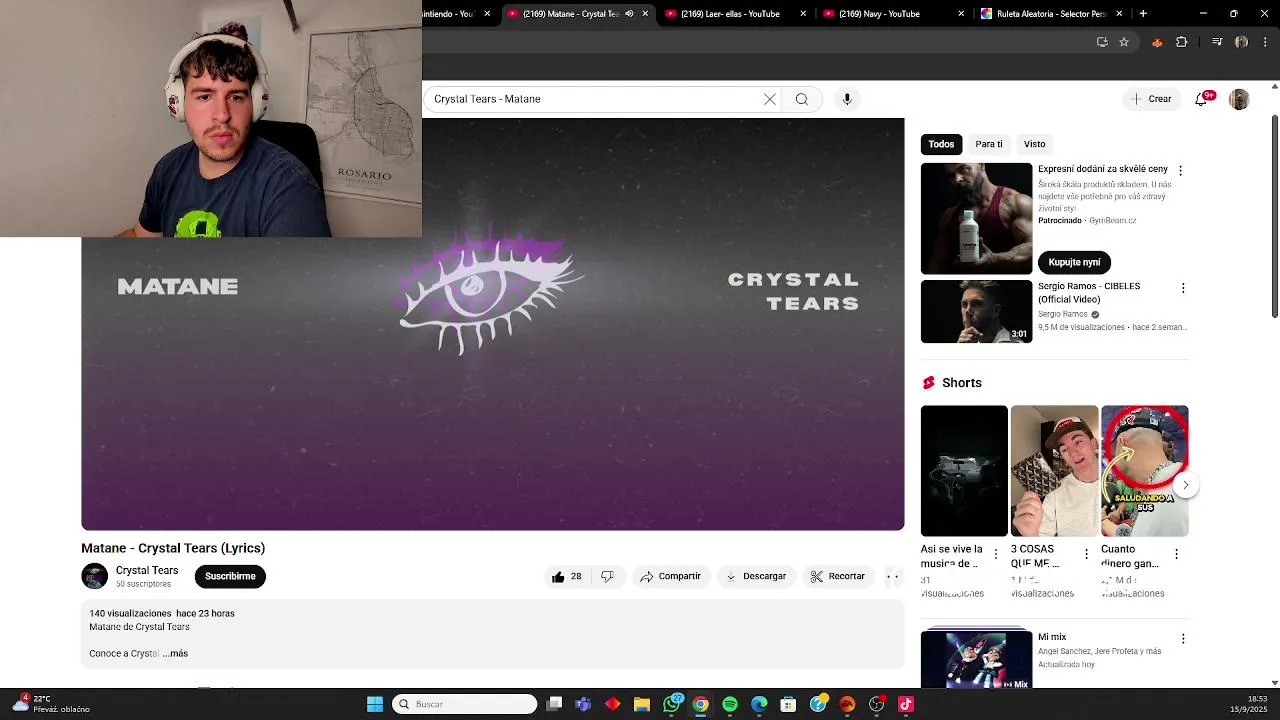Open weather widget showing 22°C
The height and width of the screenshot is (720, 1280).
click(x=50, y=704)
